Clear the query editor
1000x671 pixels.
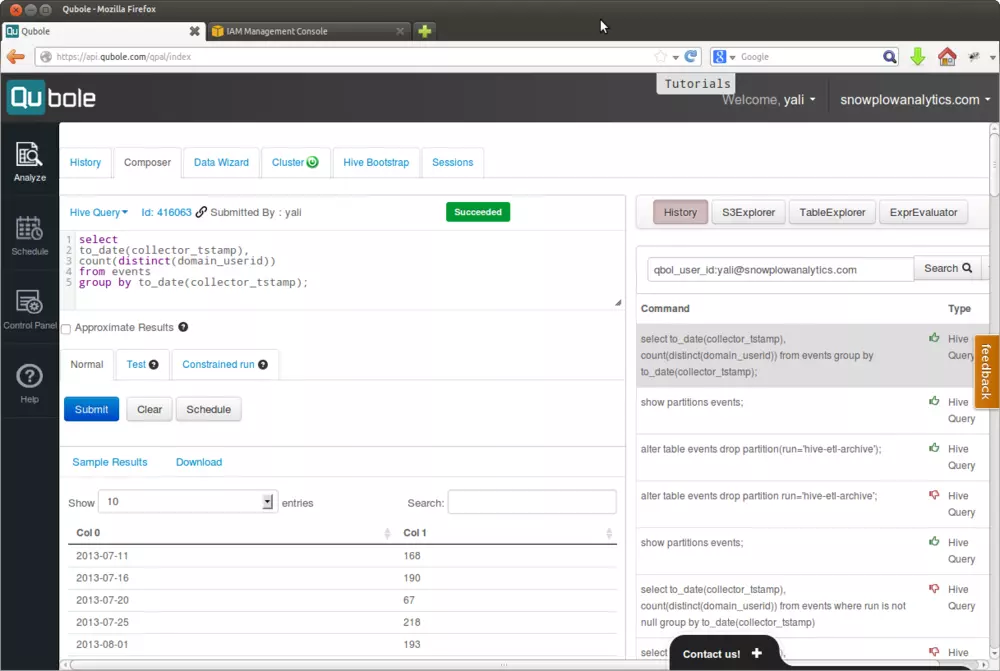pyautogui.click(x=149, y=409)
